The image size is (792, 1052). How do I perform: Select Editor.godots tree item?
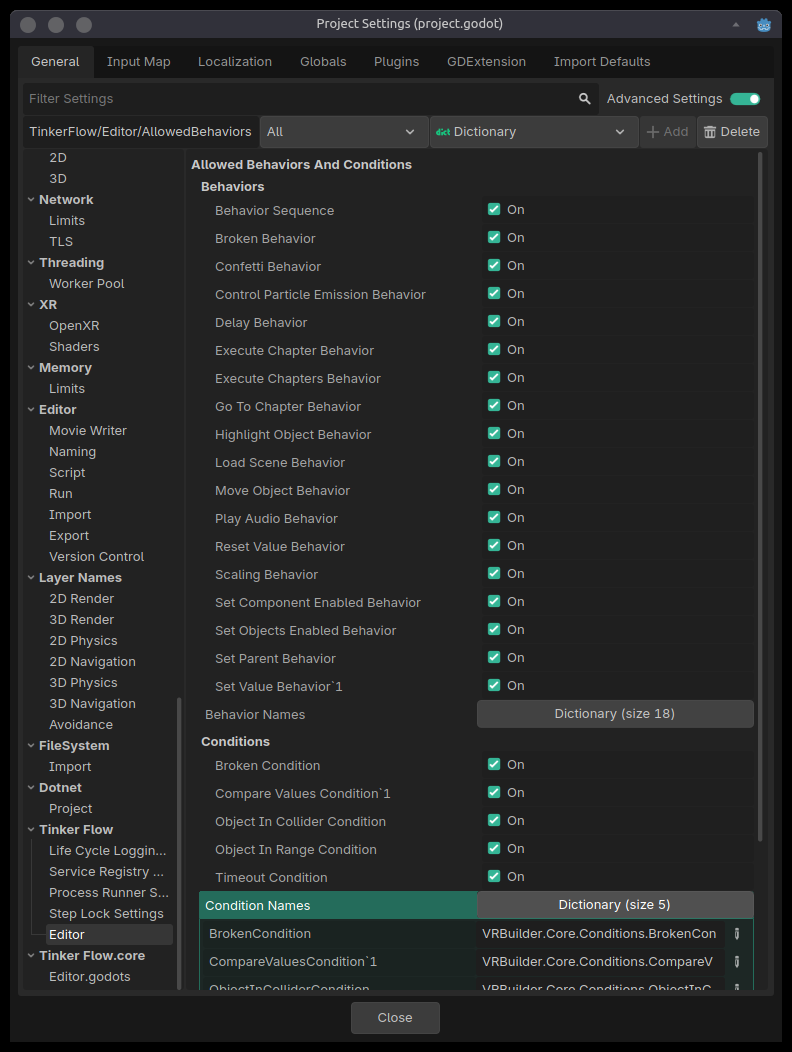(90, 977)
